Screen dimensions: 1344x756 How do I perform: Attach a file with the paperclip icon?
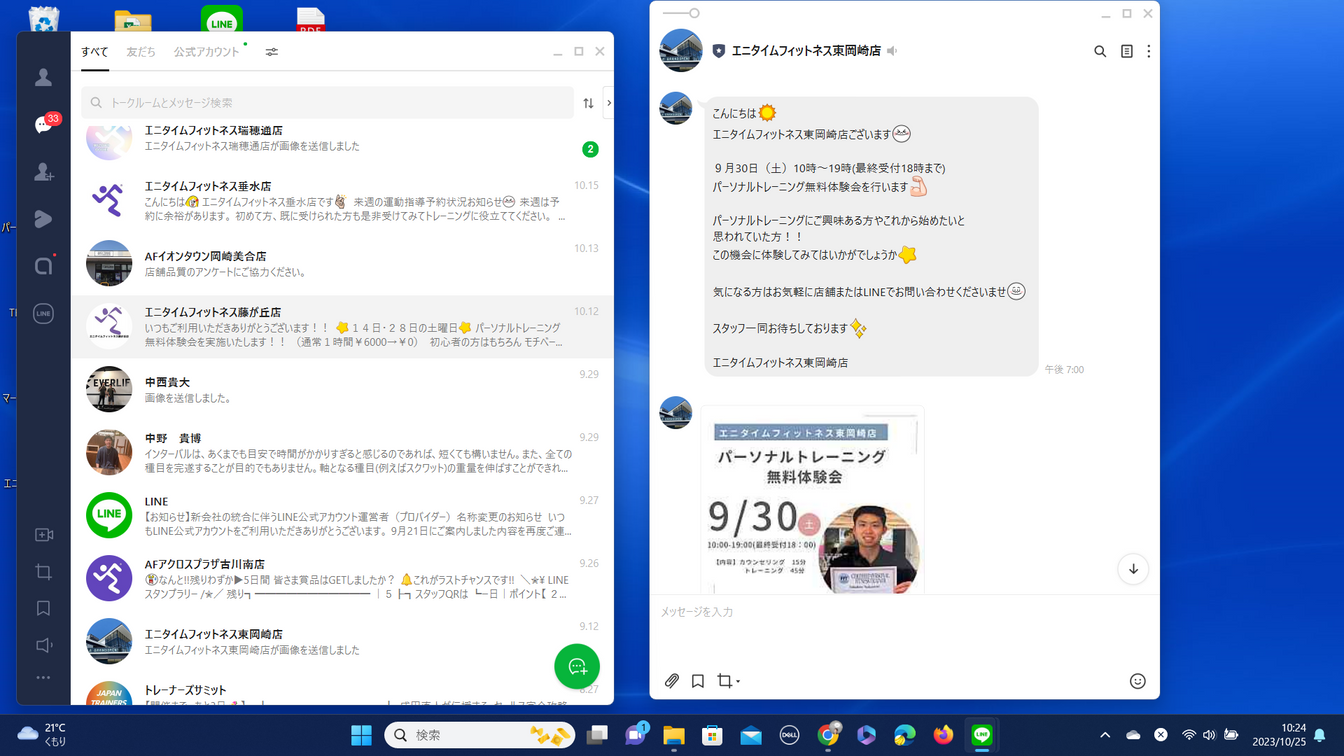pyautogui.click(x=672, y=681)
